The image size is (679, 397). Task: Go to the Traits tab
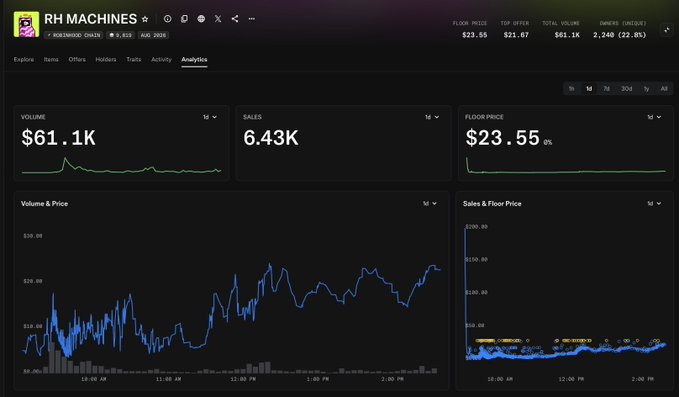(x=134, y=59)
